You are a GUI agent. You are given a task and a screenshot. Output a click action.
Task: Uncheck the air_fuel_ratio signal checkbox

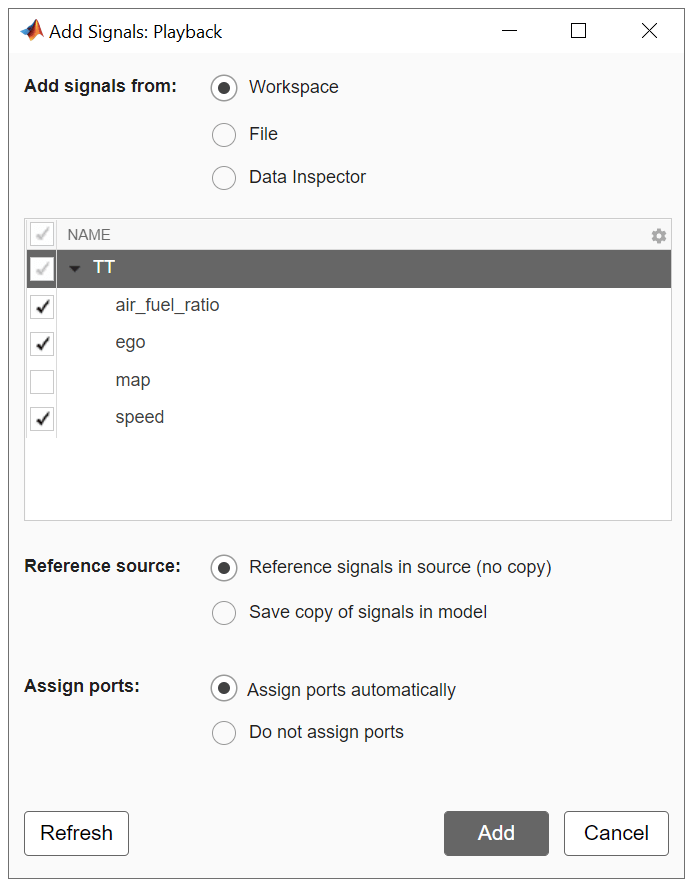click(42, 306)
